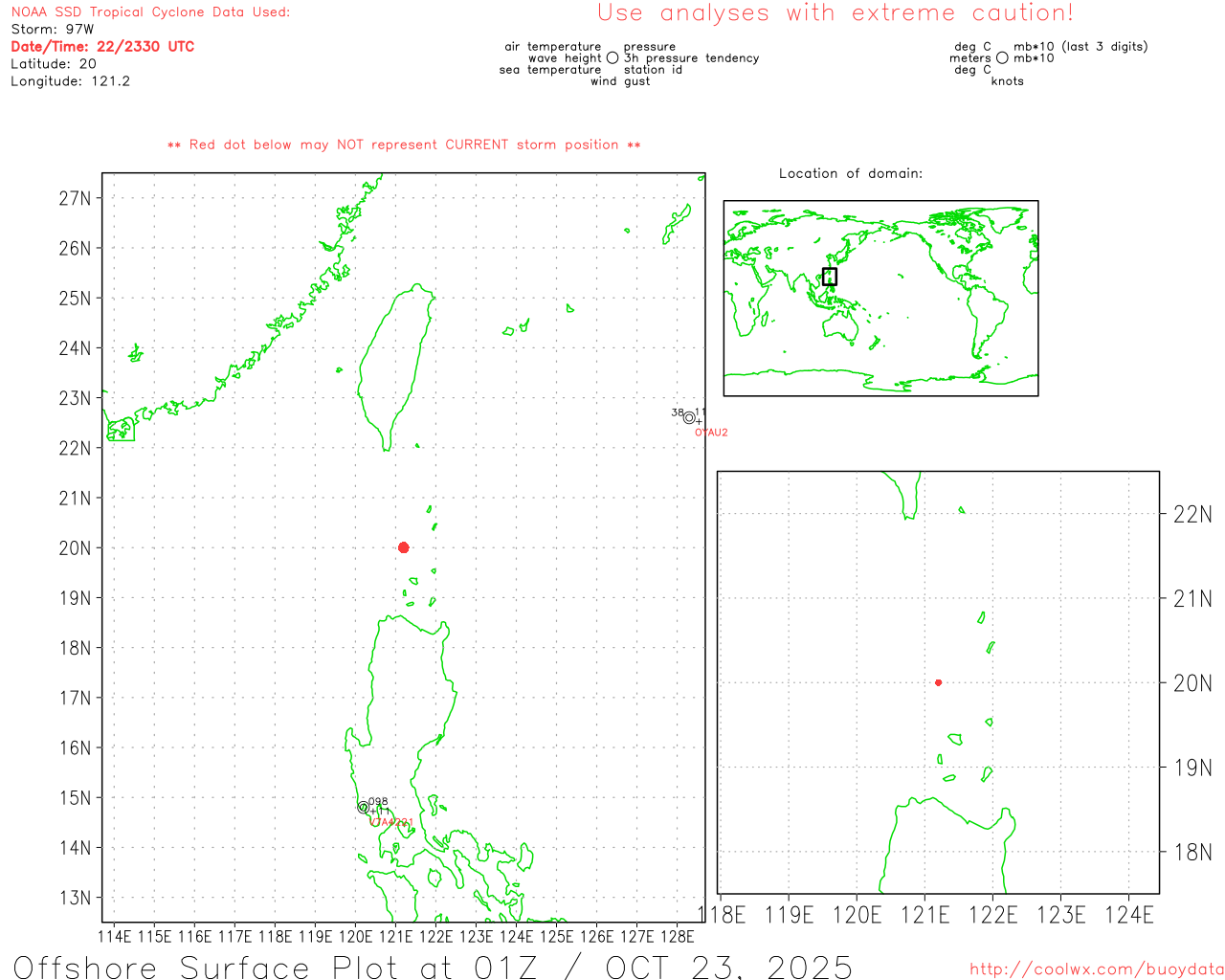Click station circle marker for OYAU2
The height and width of the screenshot is (980, 1225).
(x=689, y=417)
